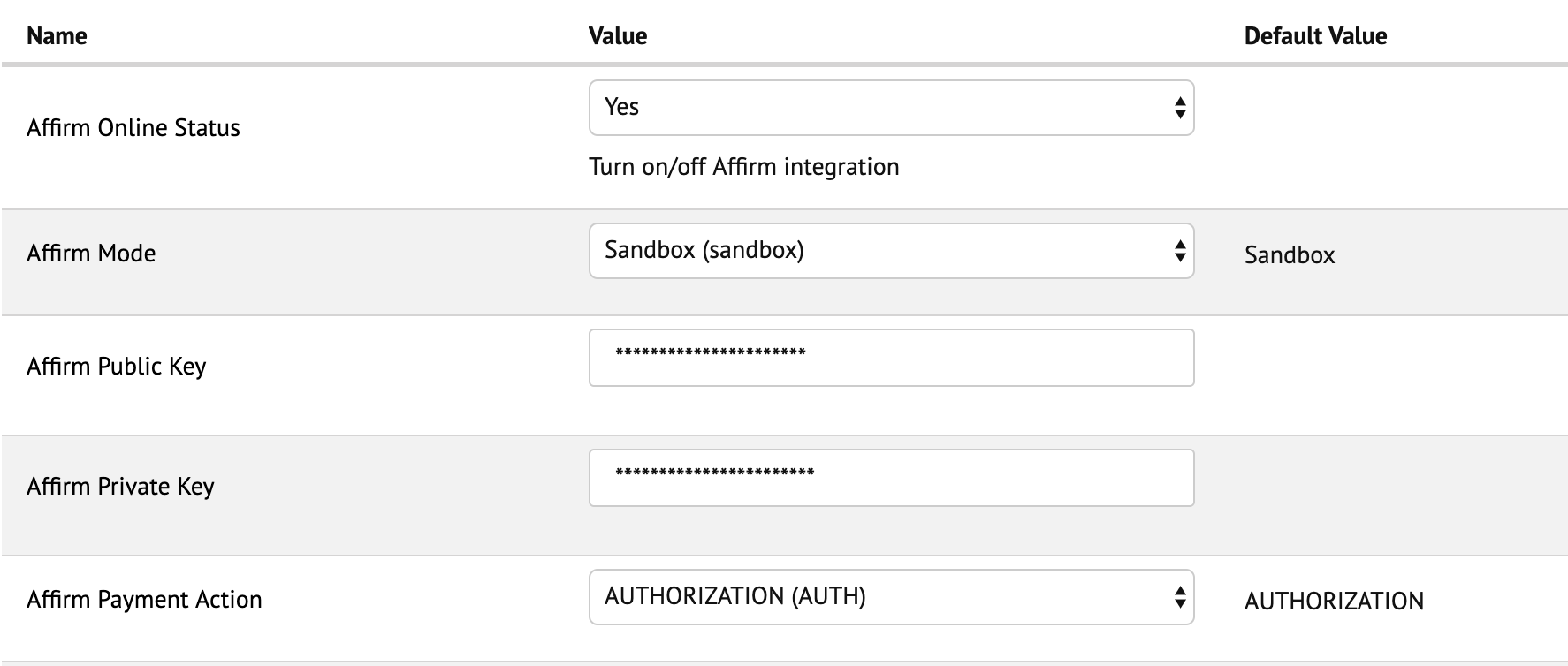Click the Affirm Payment Action label
The image size is (1568, 666).
click(144, 599)
